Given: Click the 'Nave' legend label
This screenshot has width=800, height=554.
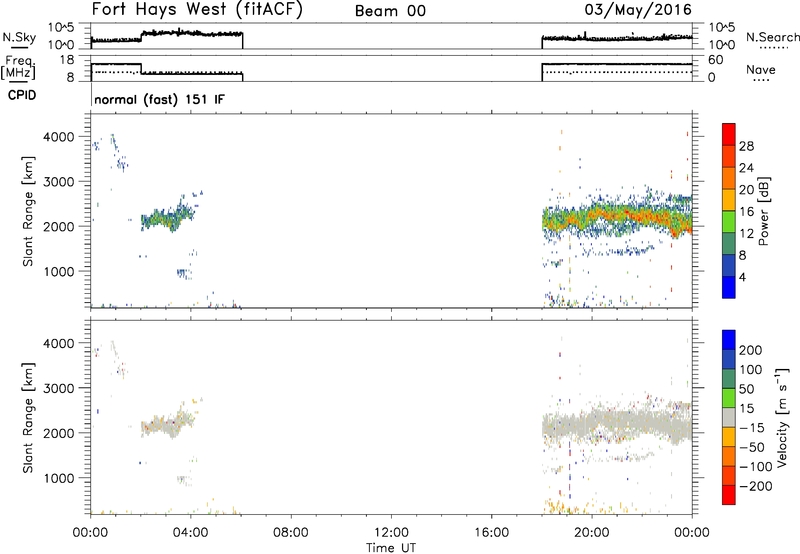Looking at the screenshot, I should tap(761, 69).
